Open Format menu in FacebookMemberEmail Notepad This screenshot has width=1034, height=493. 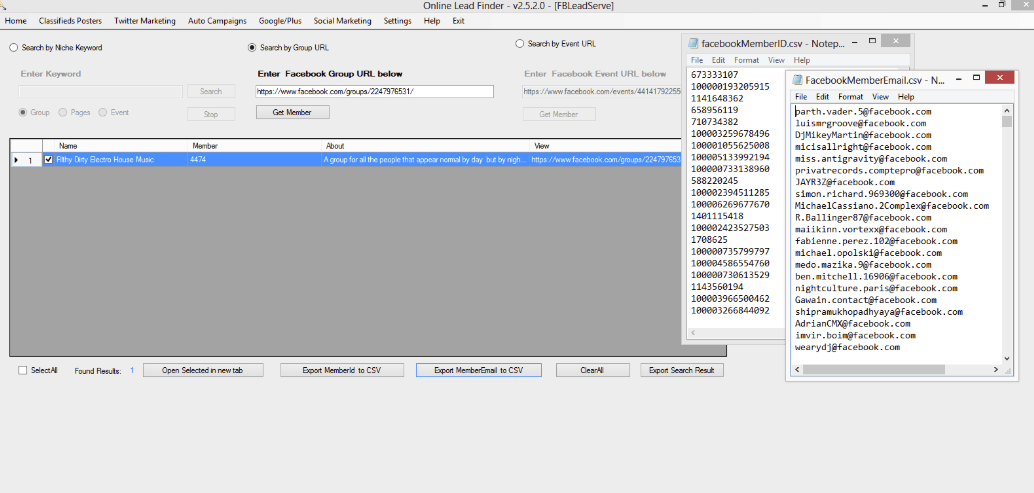(x=850, y=97)
